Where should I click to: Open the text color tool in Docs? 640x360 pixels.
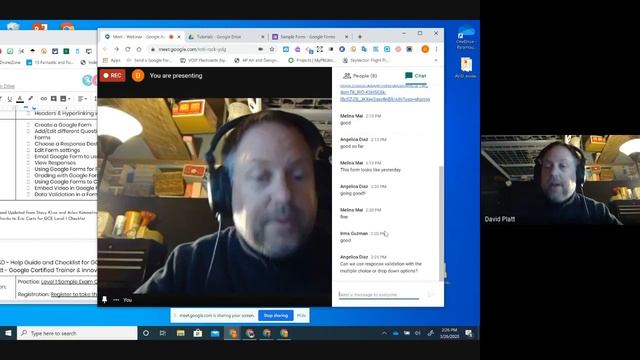(20, 99)
